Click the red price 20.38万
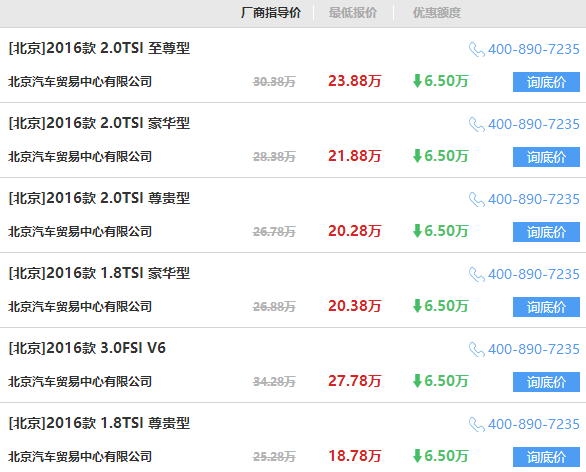The width and height of the screenshot is (586, 472). click(x=355, y=306)
